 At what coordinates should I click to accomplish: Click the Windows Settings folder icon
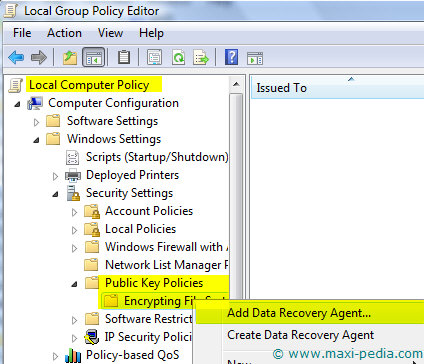(53, 139)
